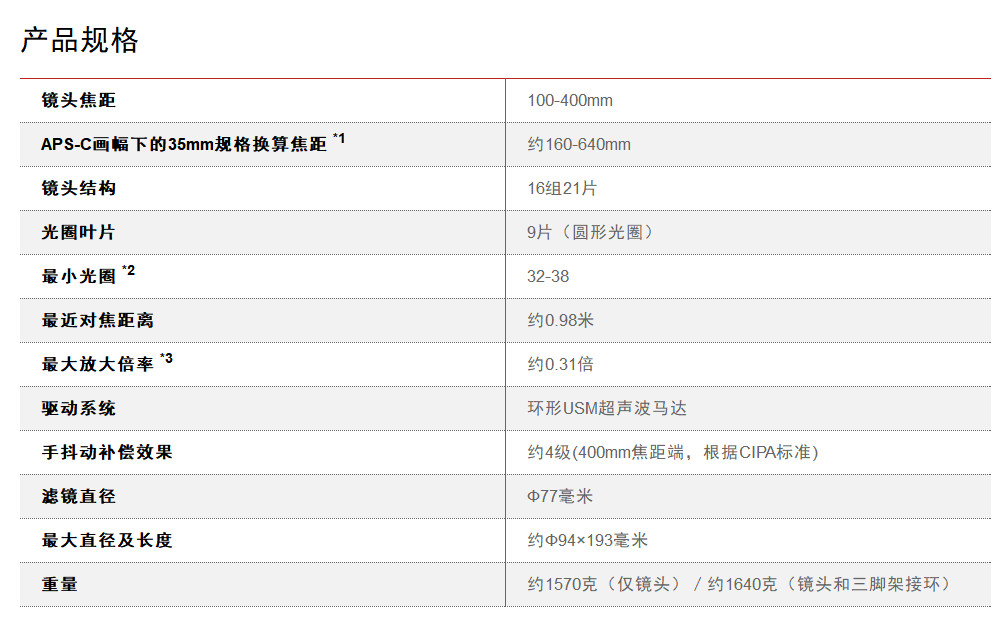1008x628 pixels.
Task: Open the *2 footnote beside 最小光圈
Action: pyautogui.click(x=128, y=271)
